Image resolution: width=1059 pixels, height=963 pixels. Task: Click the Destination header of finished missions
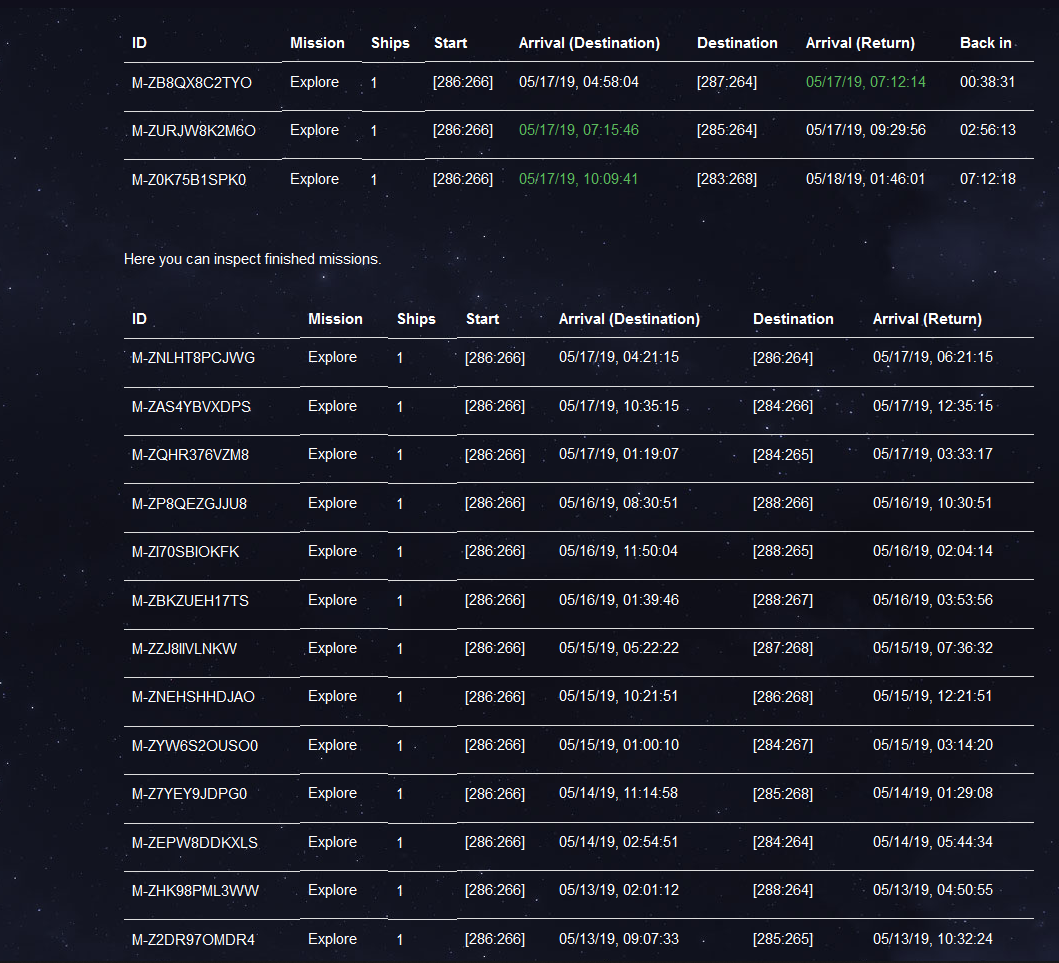click(x=793, y=319)
